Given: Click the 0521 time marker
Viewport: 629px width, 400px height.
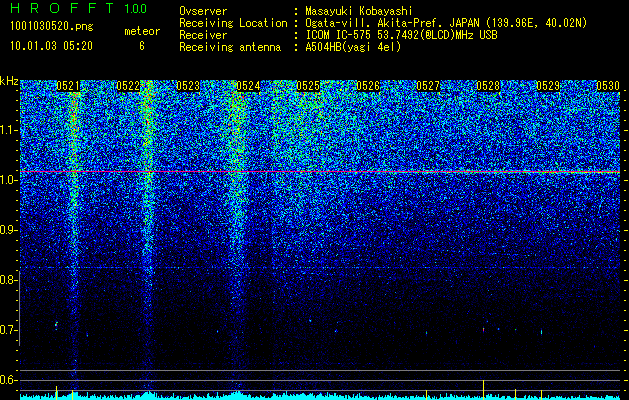Looking at the screenshot, I should tap(68, 86).
